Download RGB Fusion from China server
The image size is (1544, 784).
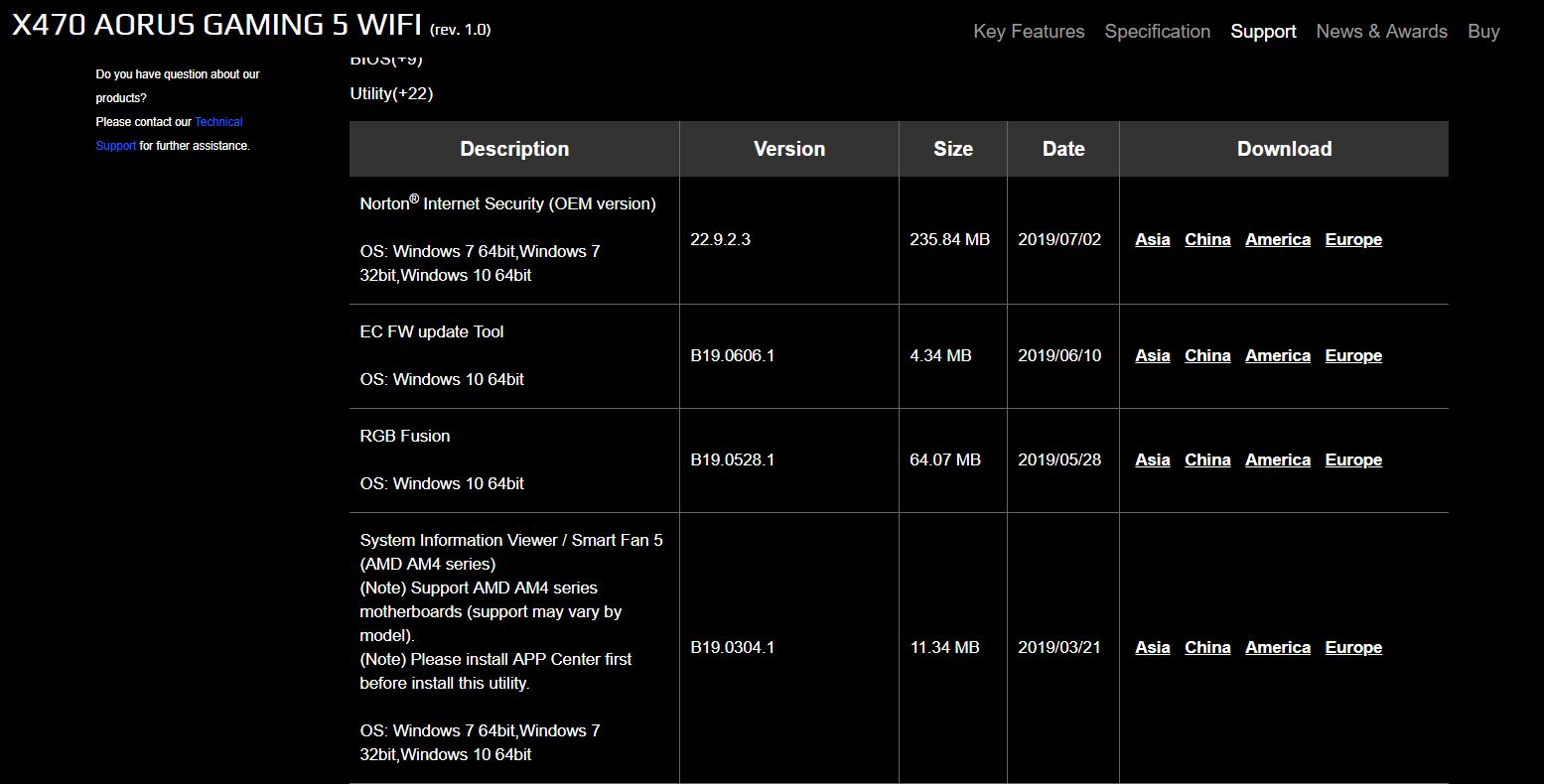tap(1207, 459)
